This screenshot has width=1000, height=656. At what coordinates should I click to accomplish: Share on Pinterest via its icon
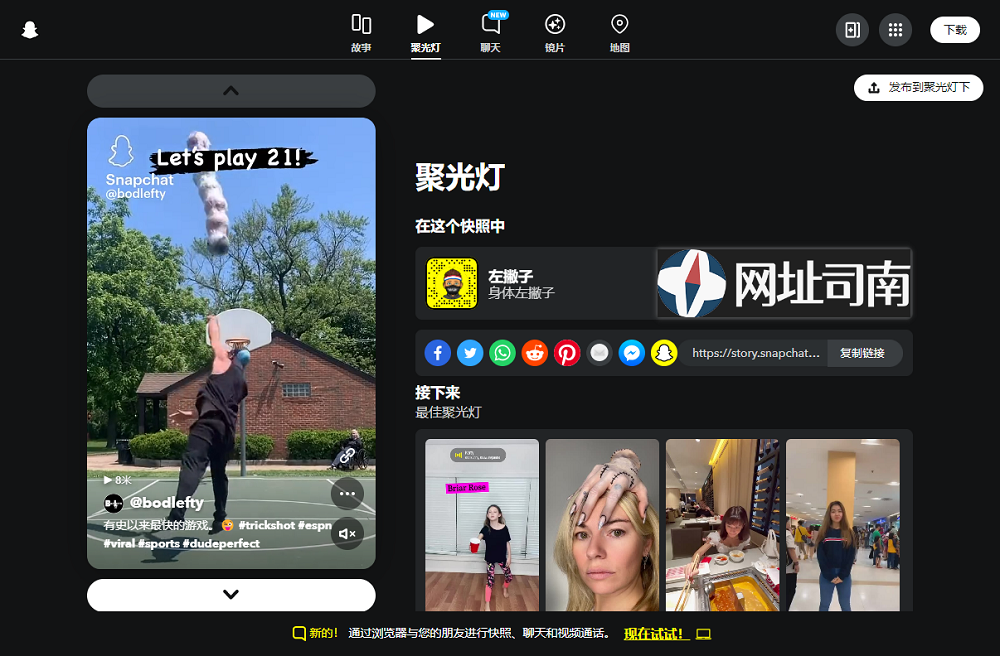[567, 353]
